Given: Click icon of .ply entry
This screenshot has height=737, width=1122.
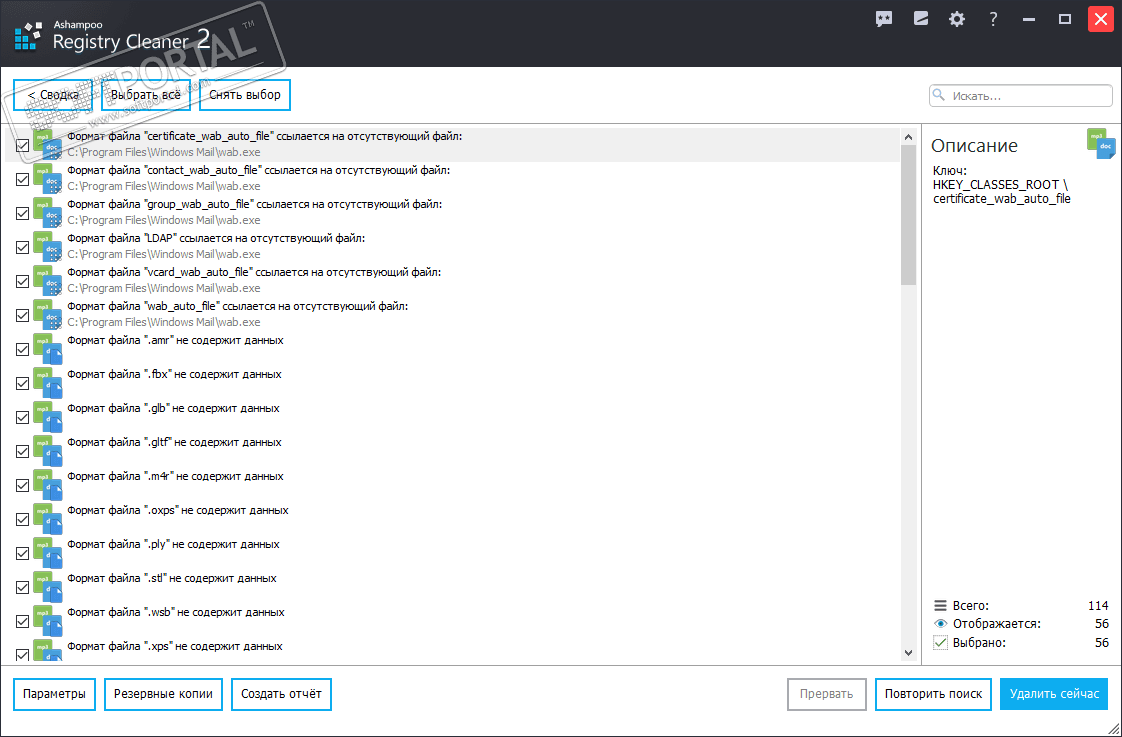Looking at the screenshot, I should click(x=48, y=552).
